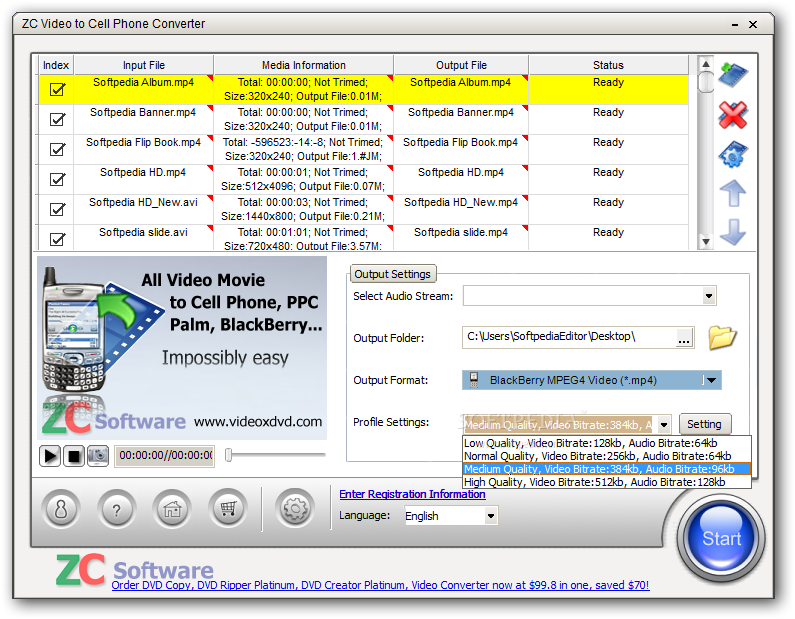
Task: Open the Select Audio Stream dropdown
Action: [709, 296]
